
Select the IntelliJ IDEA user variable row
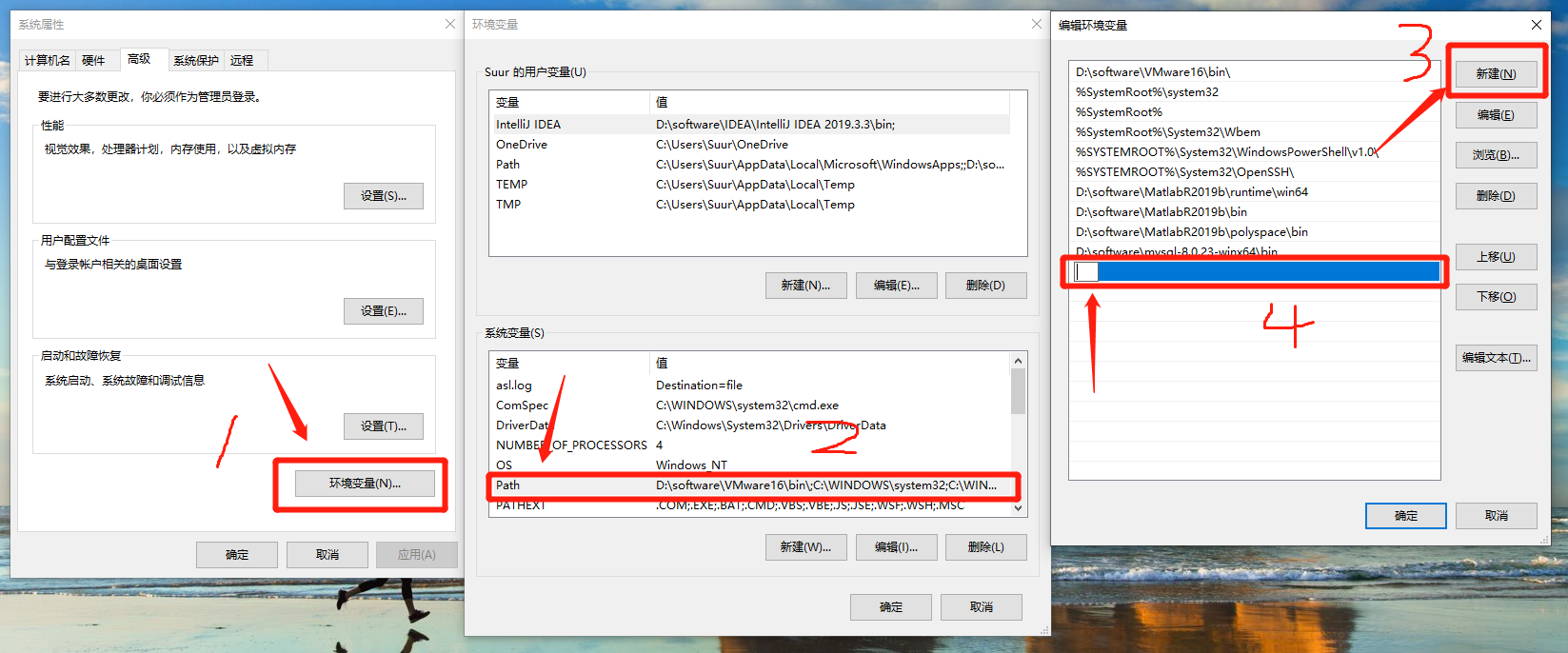pyautogui.click(x=750, y=125)
